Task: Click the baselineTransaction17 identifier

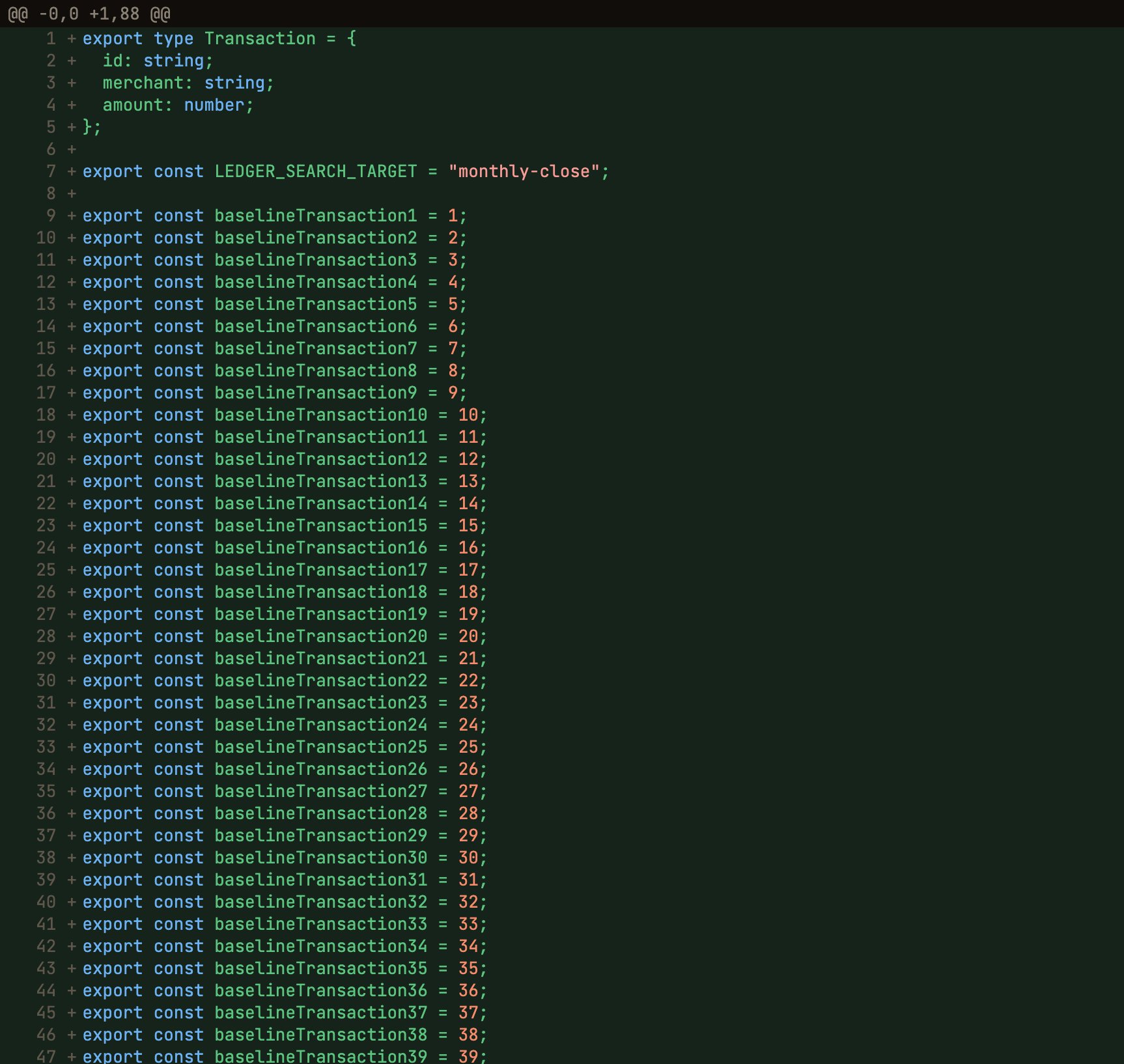Action: (321, 570)
